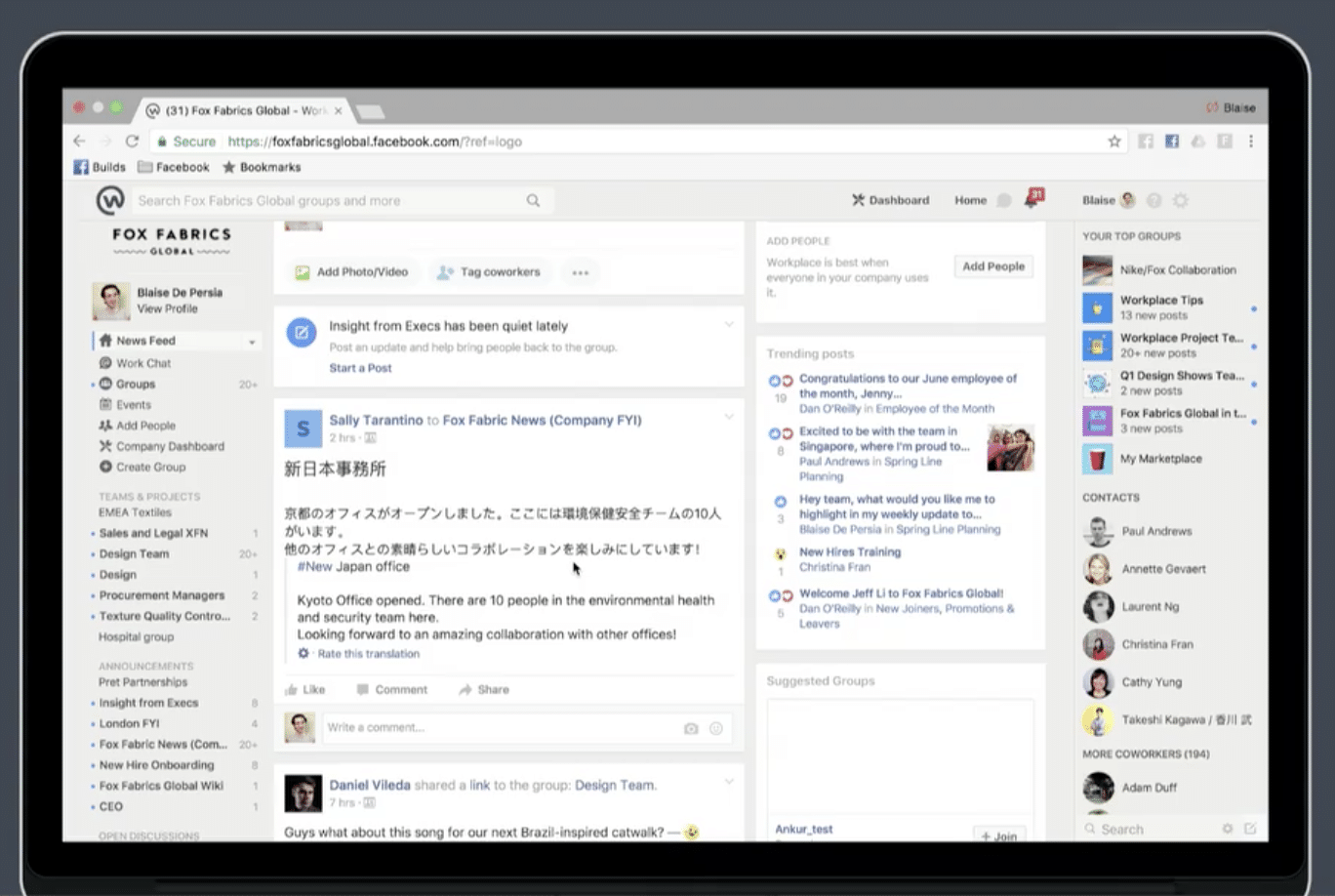Open dropdown chevron on Sally Tarantino's post
Viewport: 1335px width, 896px height.
(728, 417)
